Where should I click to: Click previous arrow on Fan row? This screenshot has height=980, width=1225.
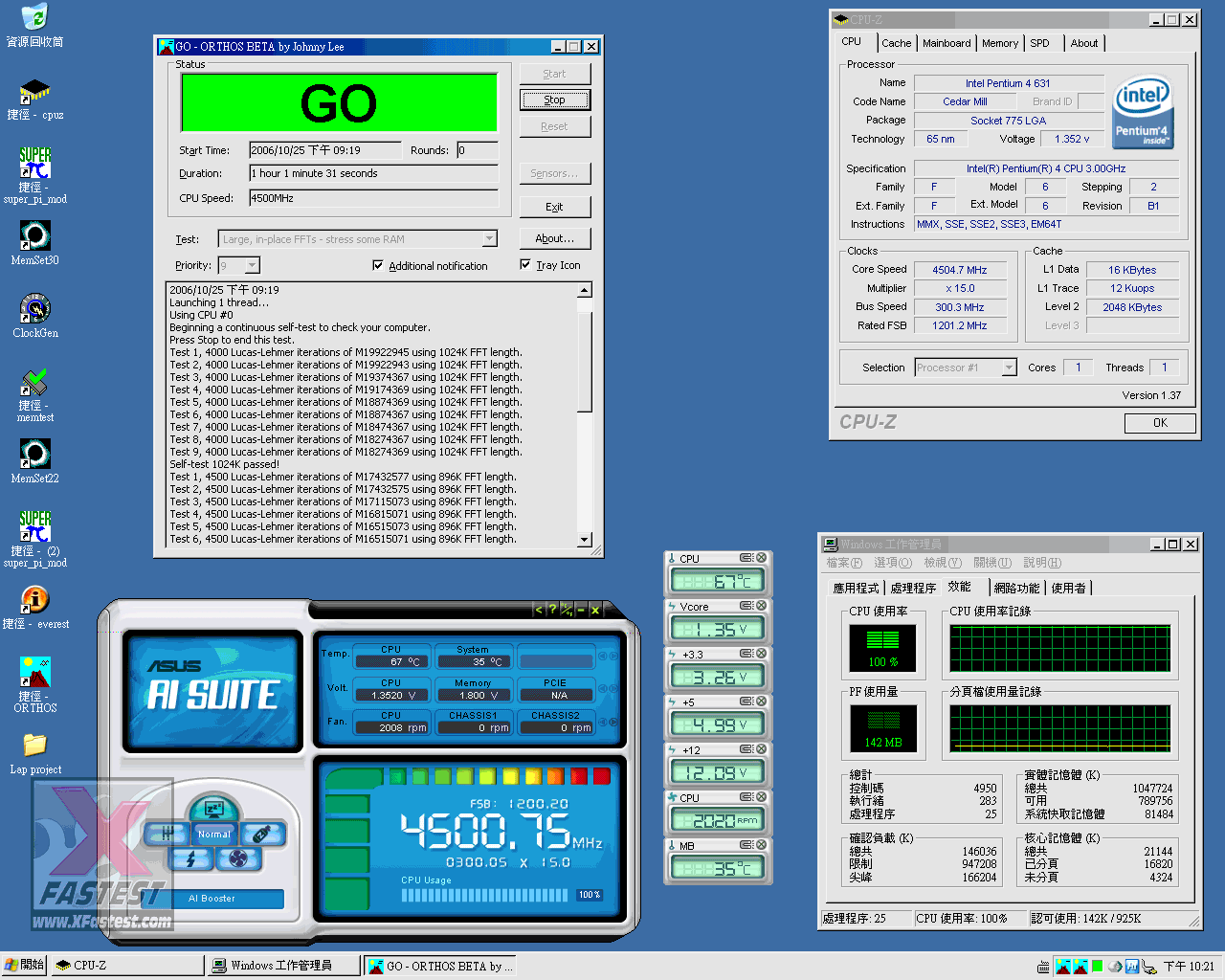(x=603, y=722)
